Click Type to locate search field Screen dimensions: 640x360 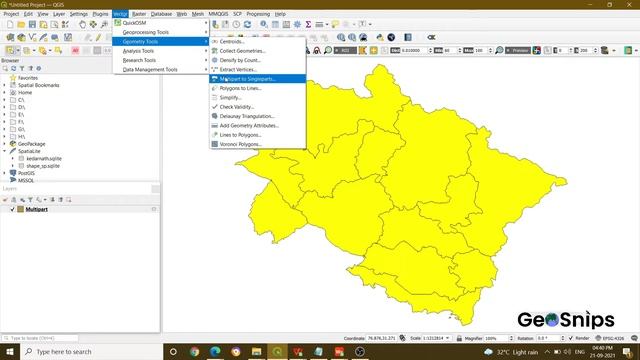tap(40, 338)
